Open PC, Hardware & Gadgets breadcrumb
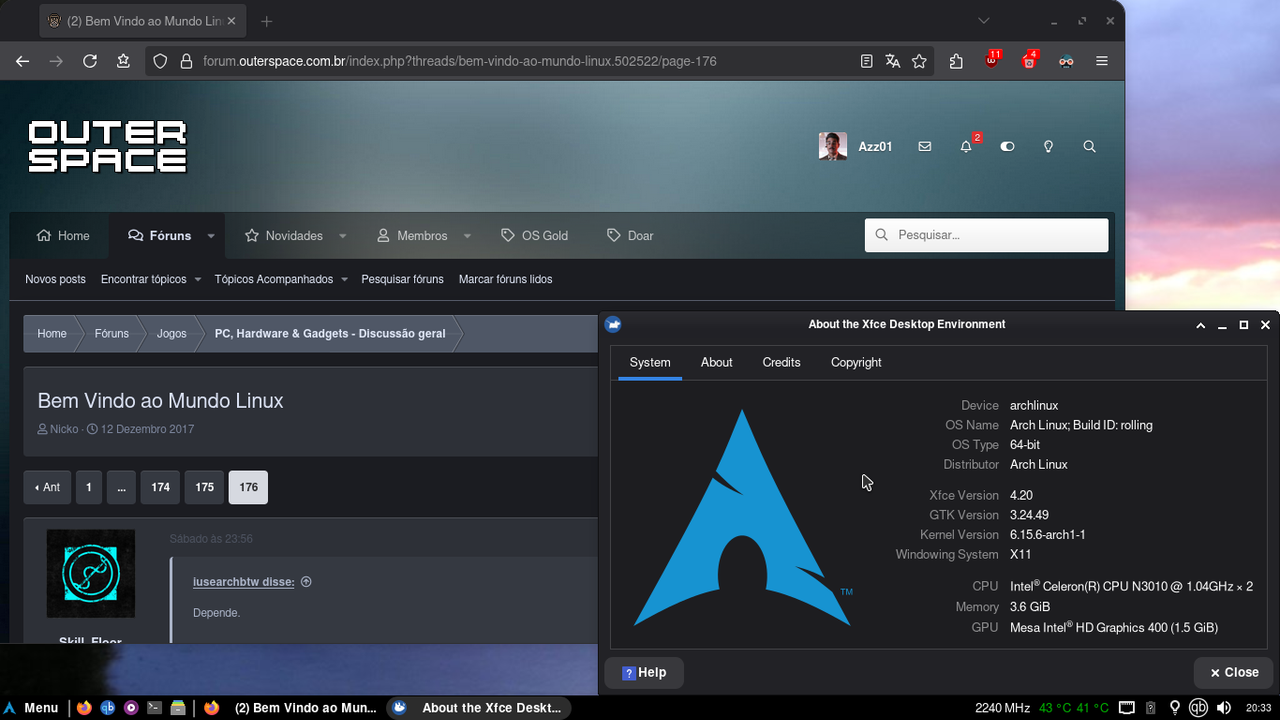The width and height of the screenshot is (1280, 720). pyautogui.click(x=330, y=334)
